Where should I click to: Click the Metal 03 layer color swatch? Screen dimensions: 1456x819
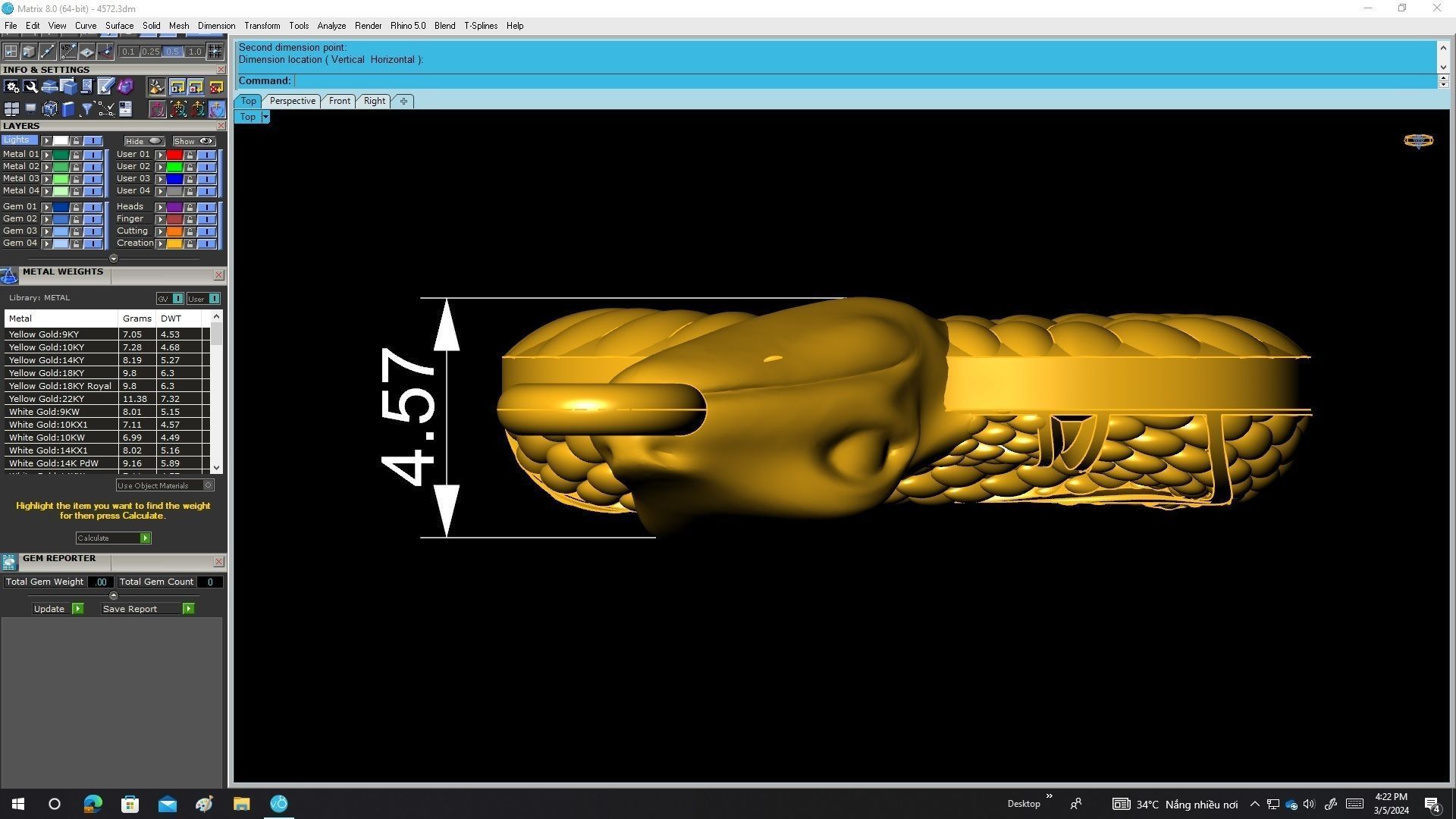[x=61, y=179]
